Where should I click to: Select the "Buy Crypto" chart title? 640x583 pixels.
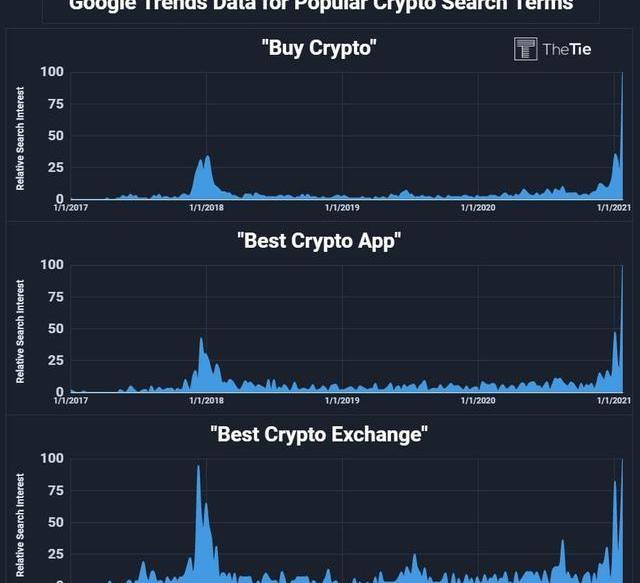pyautogui.click(x=320, y=48)
